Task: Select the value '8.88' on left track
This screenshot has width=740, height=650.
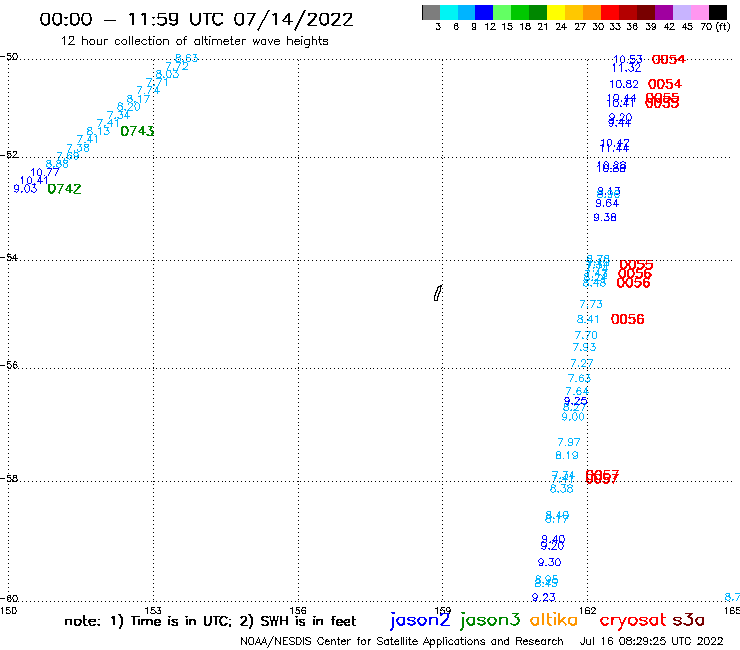Action: tap(57, 164)
